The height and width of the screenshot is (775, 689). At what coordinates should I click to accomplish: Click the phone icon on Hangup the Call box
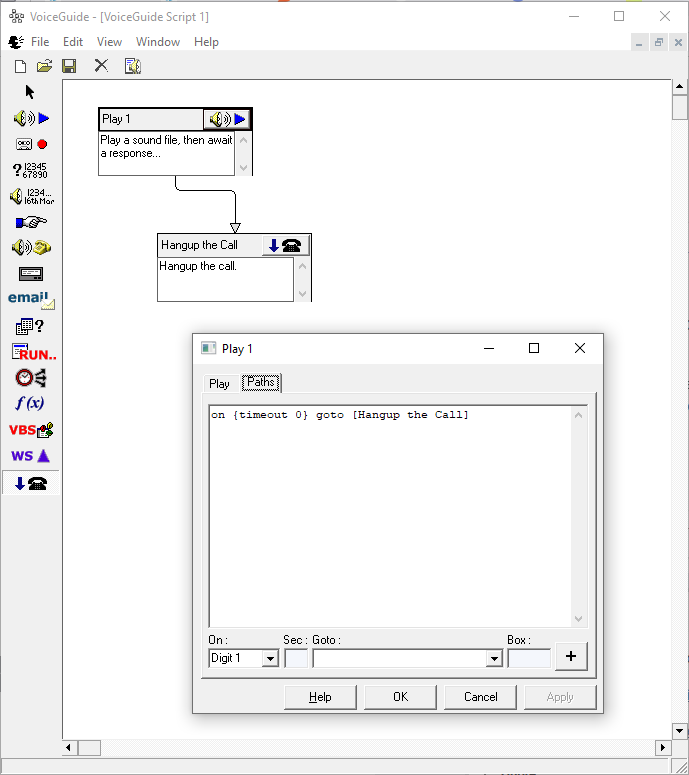[285, 245]
